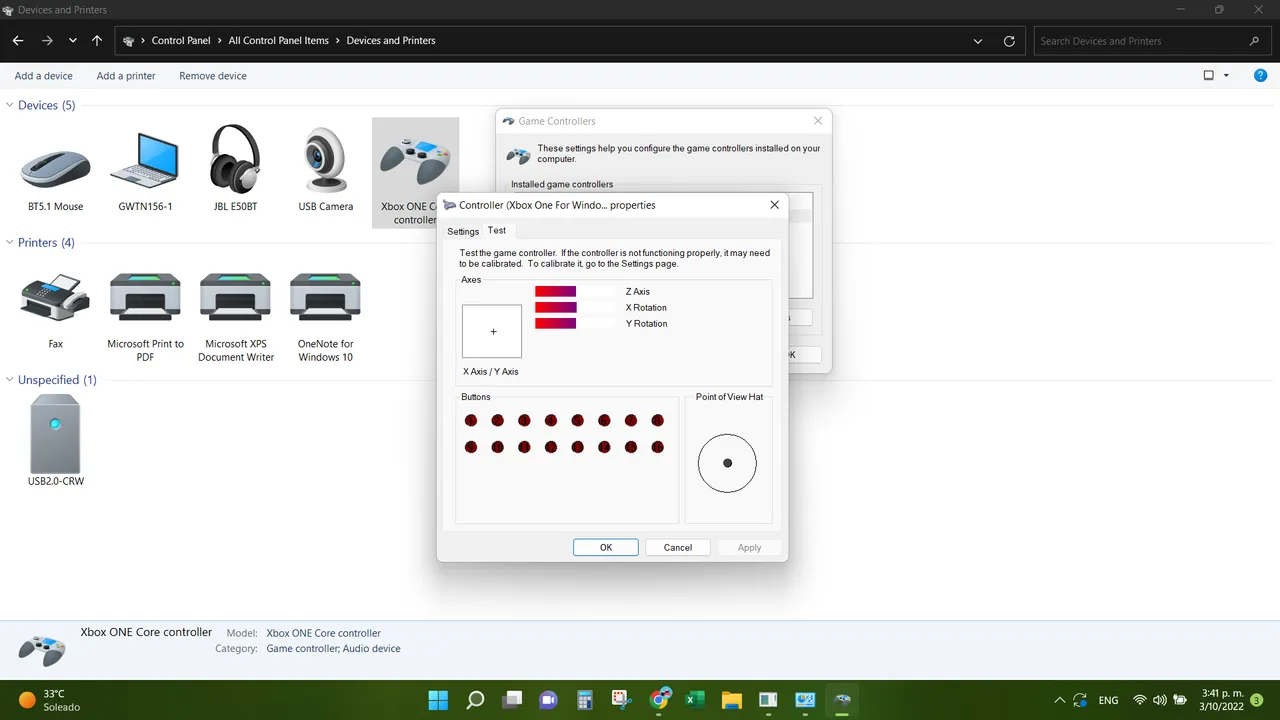Change the view layout button
1280x720 pixels.
[1208, 76]
